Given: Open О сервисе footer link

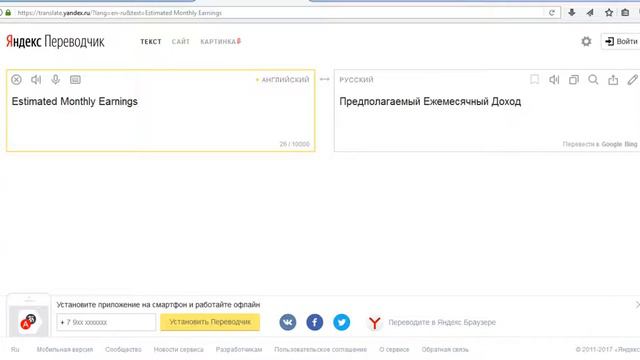Looking at the screenshot, I should click(394, 349).
